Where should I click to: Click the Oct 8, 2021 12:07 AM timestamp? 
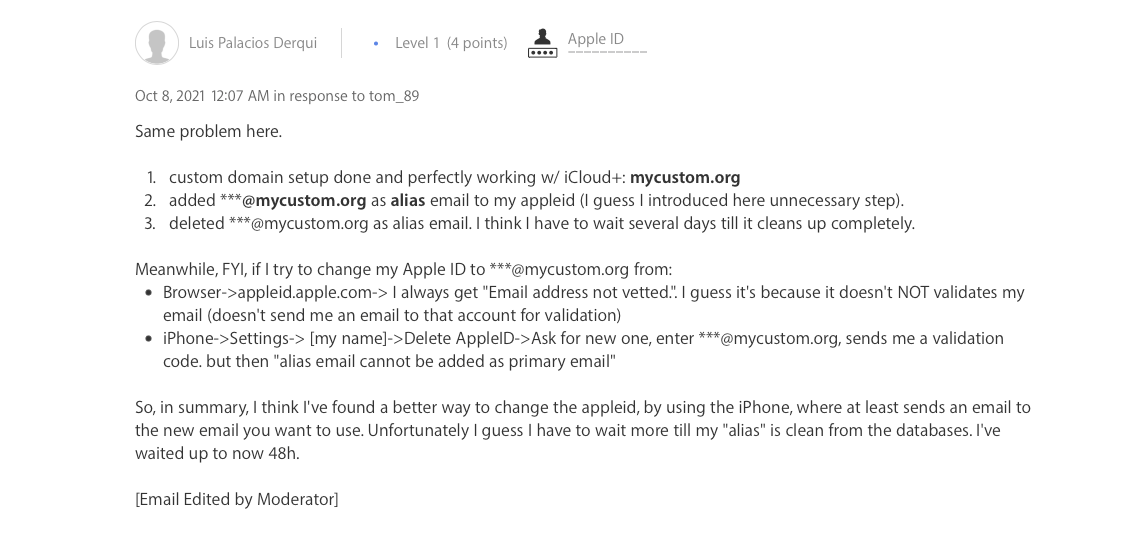pyautogui.click(x=202, y=96)
